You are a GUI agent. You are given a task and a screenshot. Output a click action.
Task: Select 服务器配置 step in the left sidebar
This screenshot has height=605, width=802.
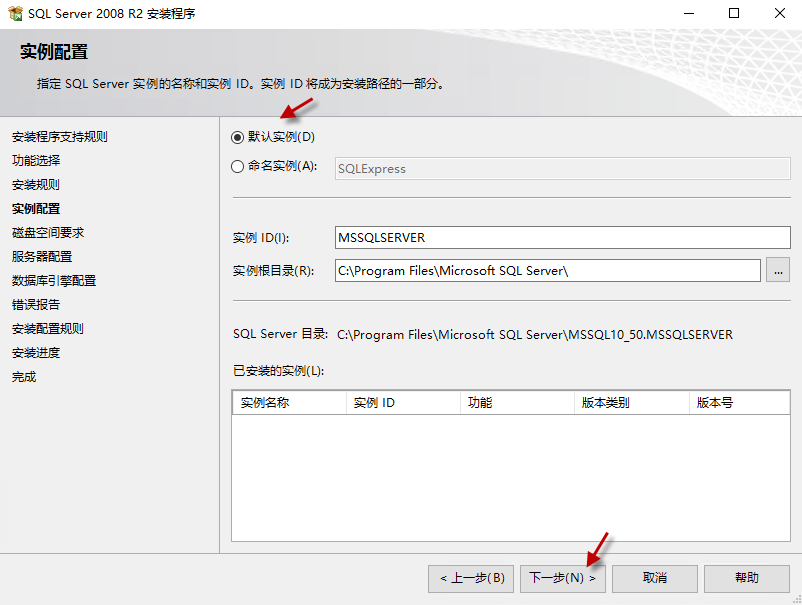pos(42,257)
